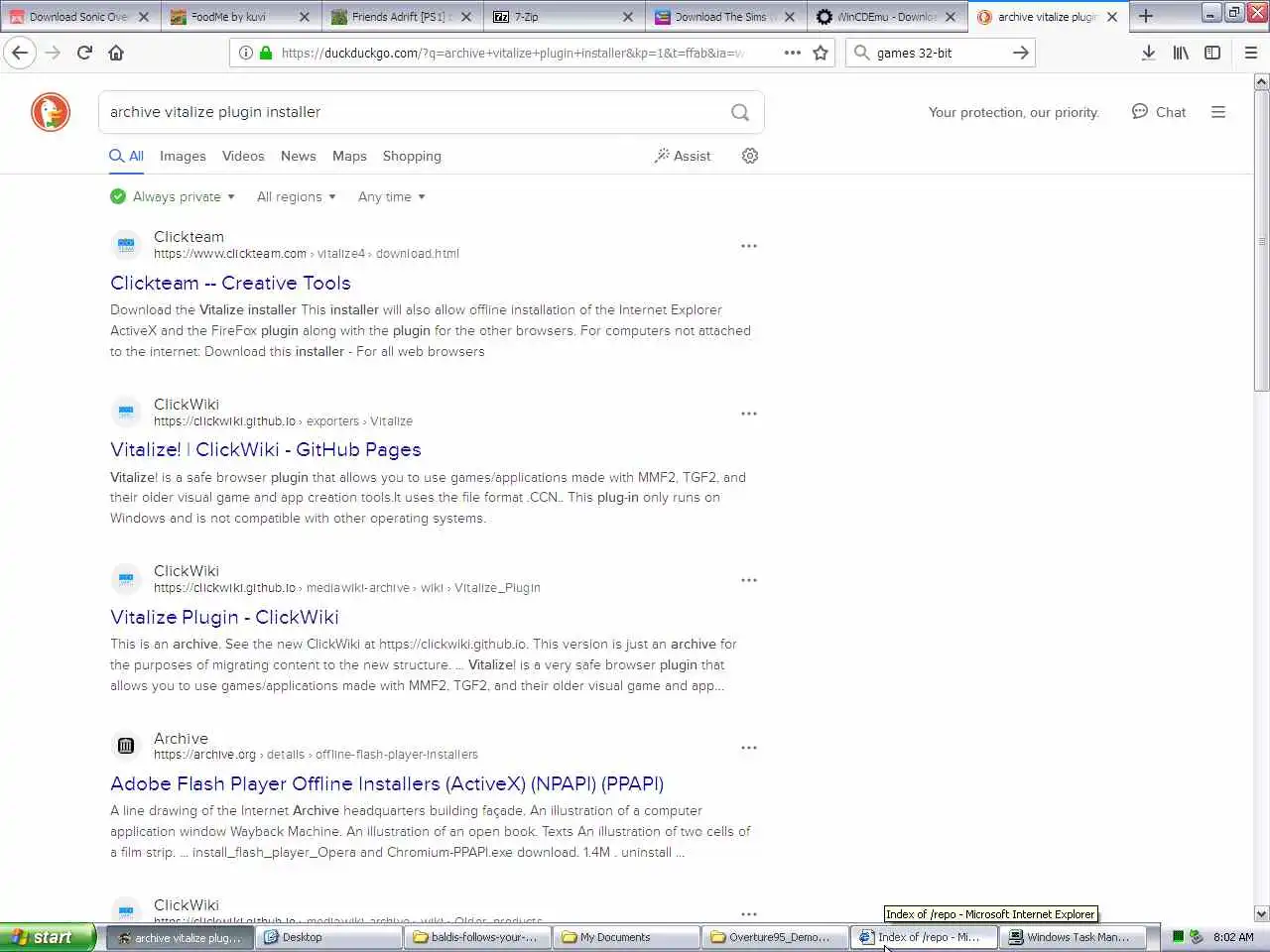
Task: Expand the All regions filter
Action: click(296, 196)
